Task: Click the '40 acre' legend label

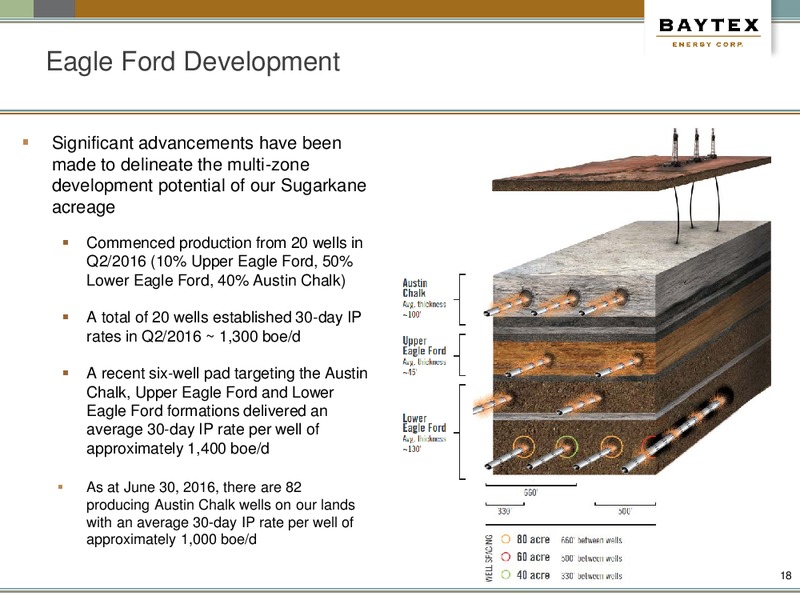Action: [x=533, y=575]
